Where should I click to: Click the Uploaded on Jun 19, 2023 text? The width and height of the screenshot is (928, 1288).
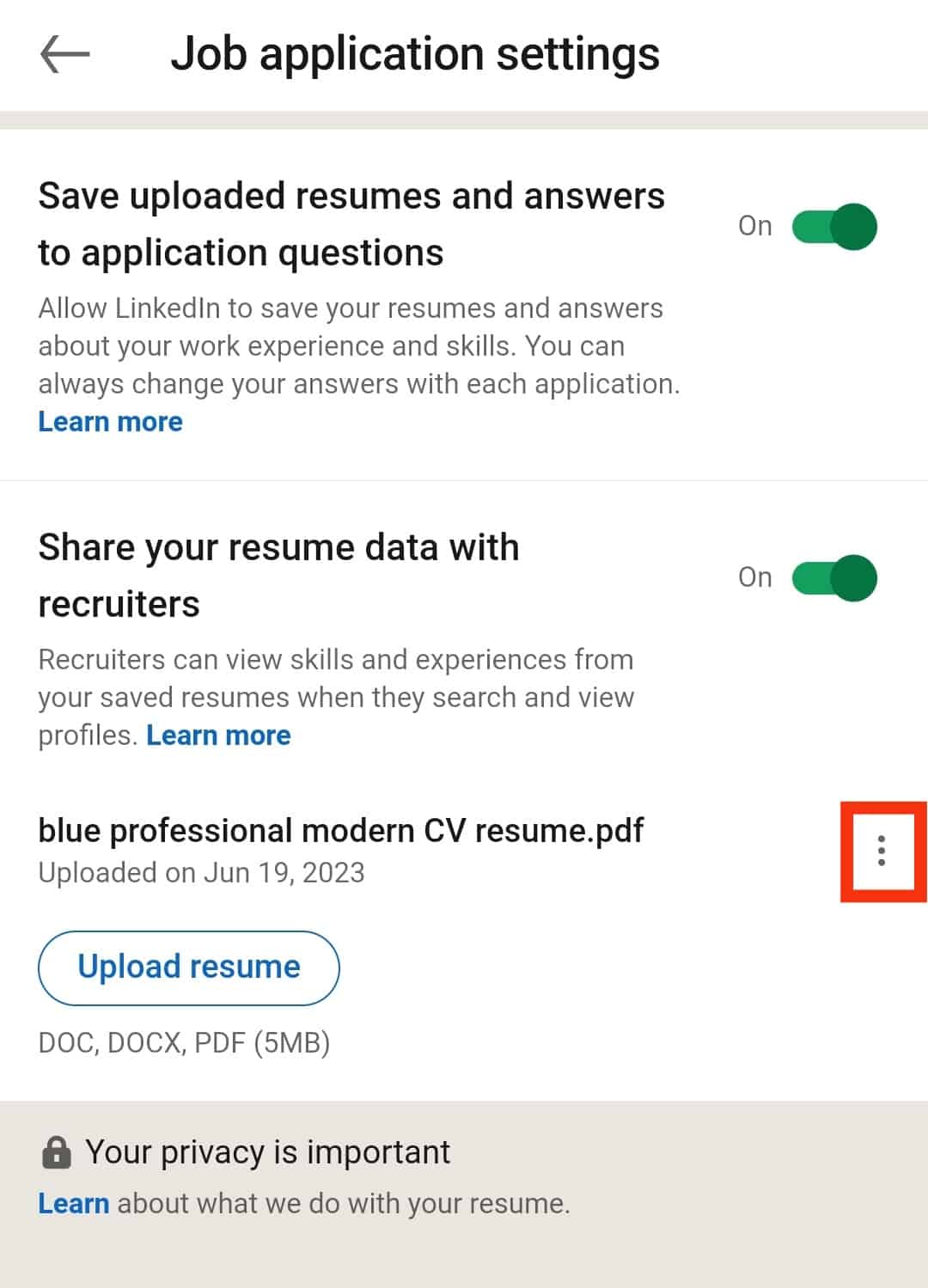(x=202, y=873)
